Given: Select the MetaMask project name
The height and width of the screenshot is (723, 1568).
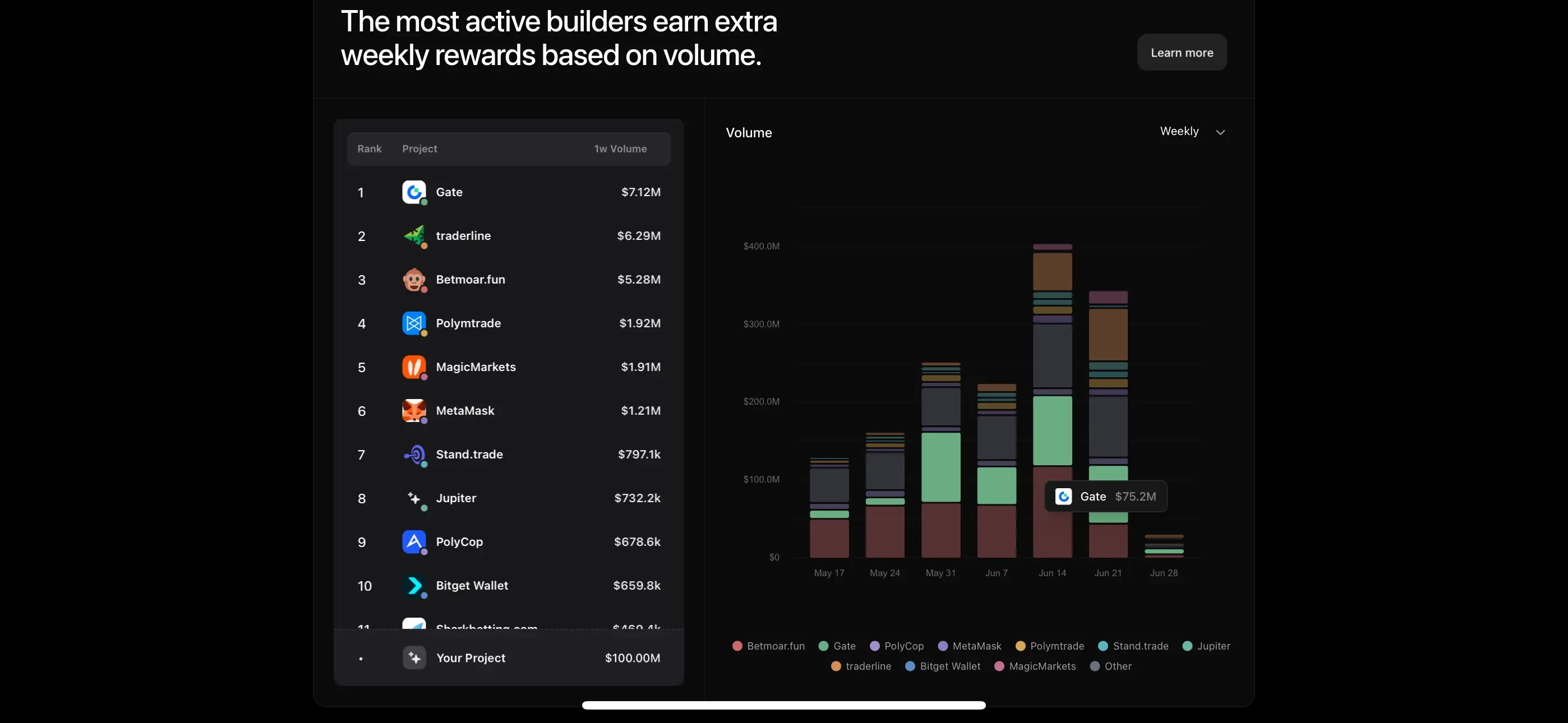Looking at the screenshot, I should (465, 411).
